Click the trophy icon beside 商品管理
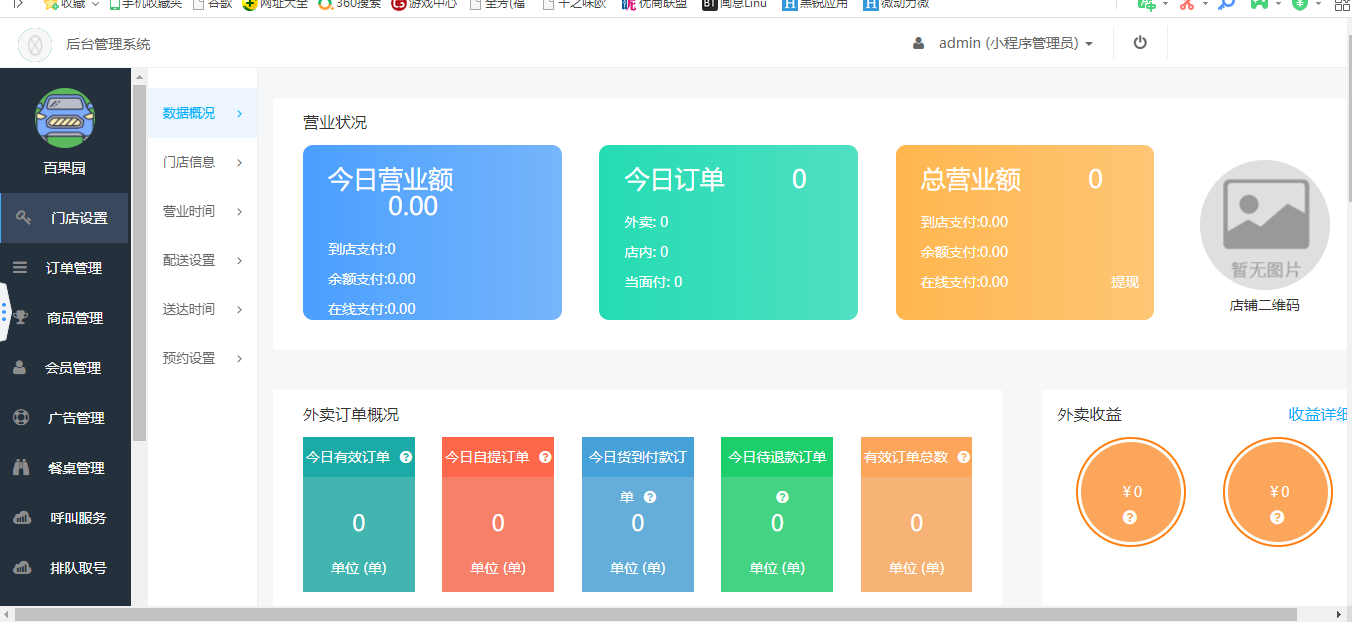Viewport: 1352px width, 622px height. (x=21, y=318)
